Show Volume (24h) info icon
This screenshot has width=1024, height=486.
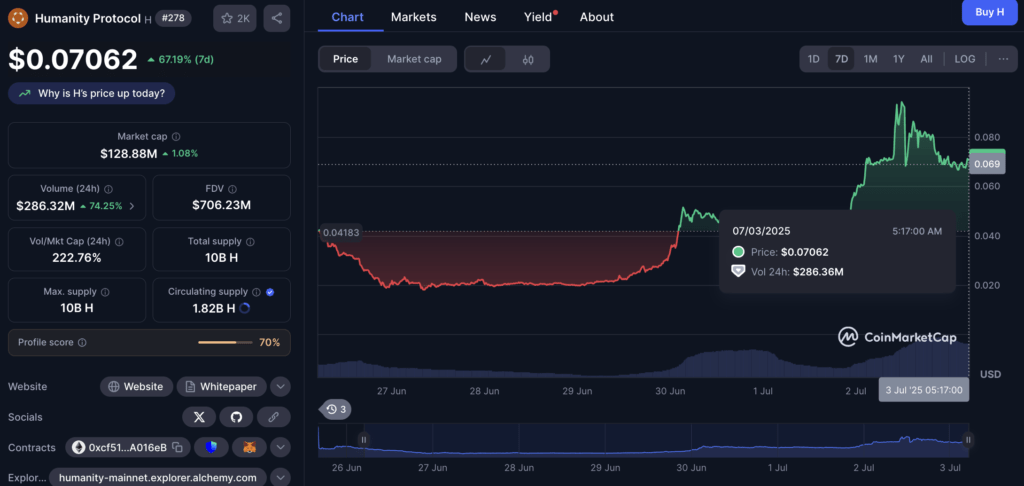(108, 189)
